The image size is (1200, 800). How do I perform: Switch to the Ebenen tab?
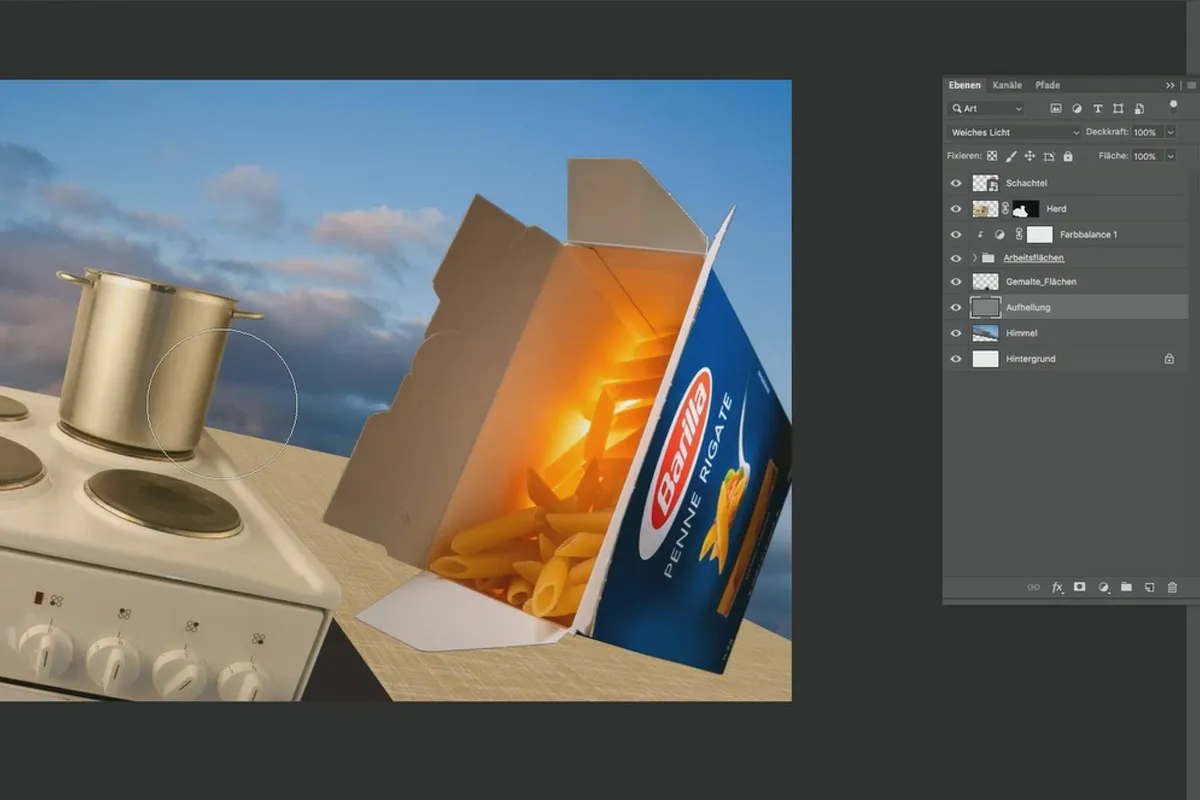(964, 85)
